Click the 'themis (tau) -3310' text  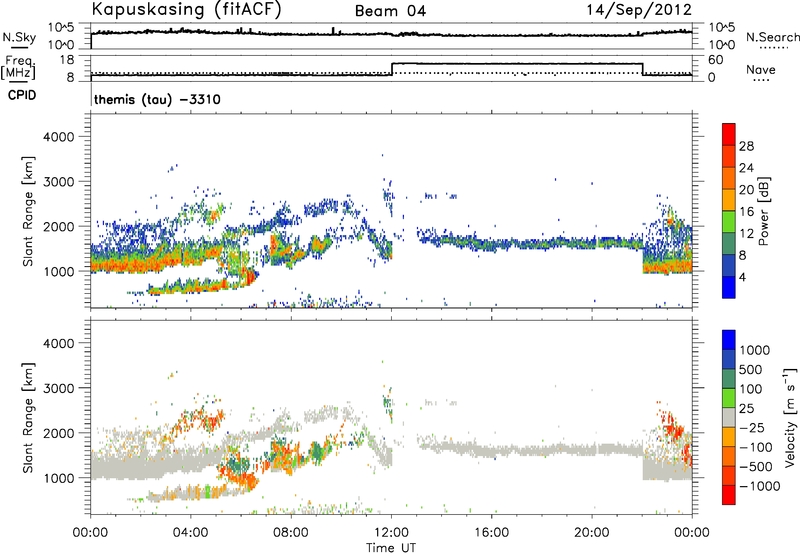(157, 99)
